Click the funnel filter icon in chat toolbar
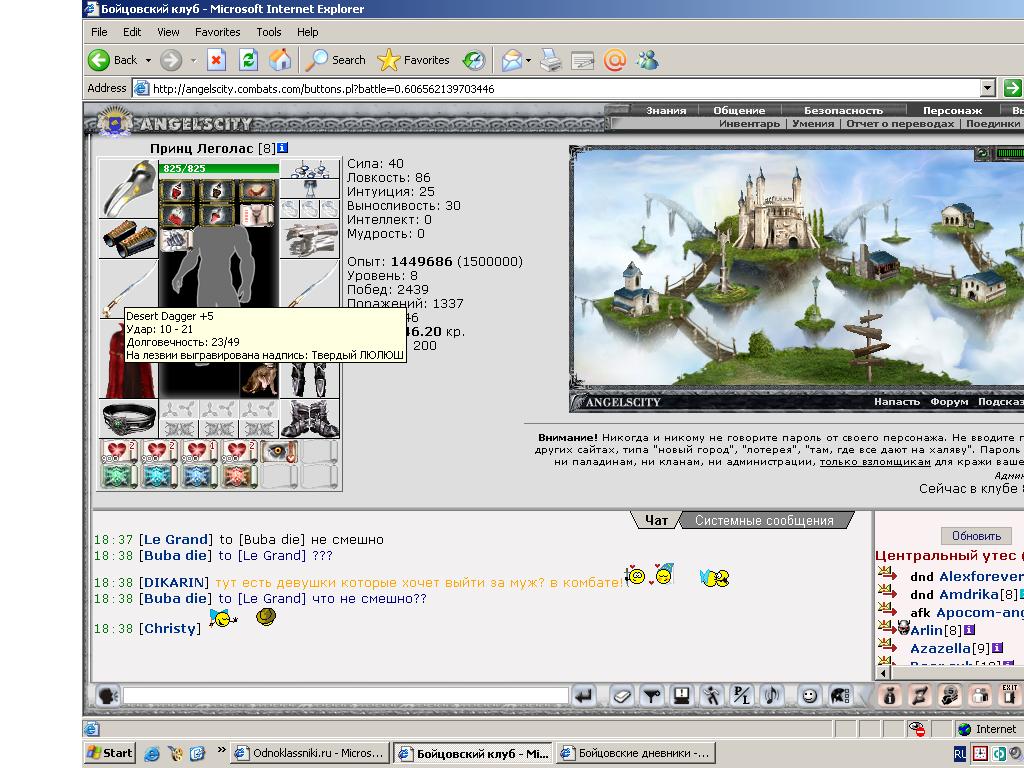The height and width of the screenshot is (768, 1024). tap(652, 696)
